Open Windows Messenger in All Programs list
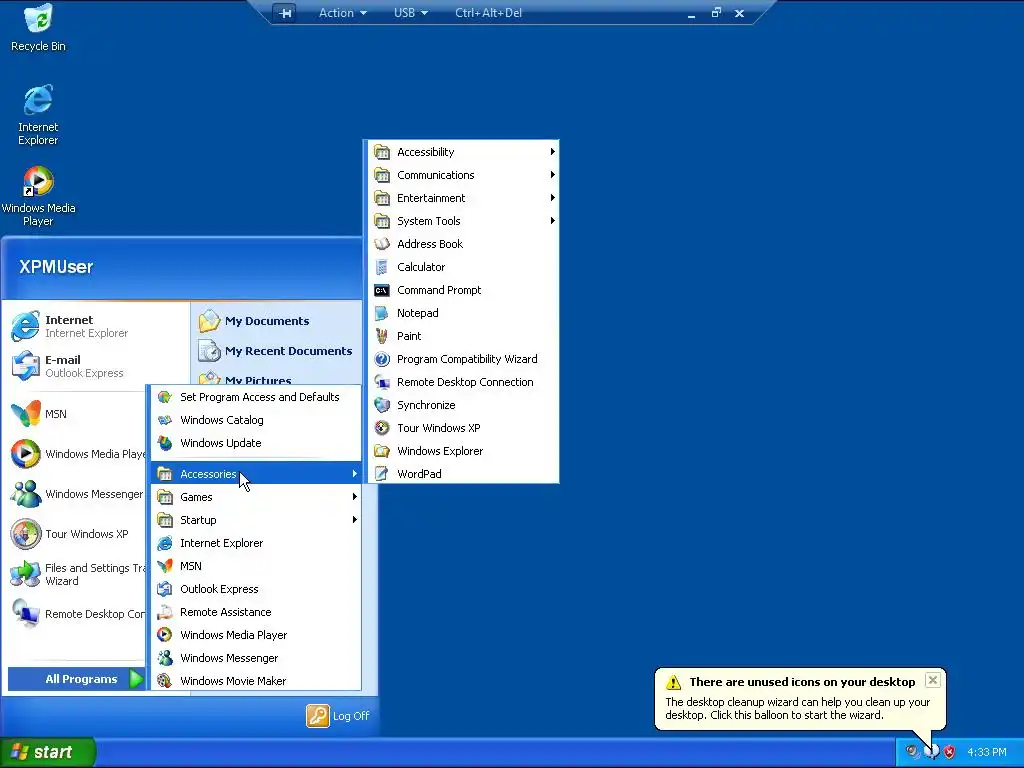 point(256,658)
